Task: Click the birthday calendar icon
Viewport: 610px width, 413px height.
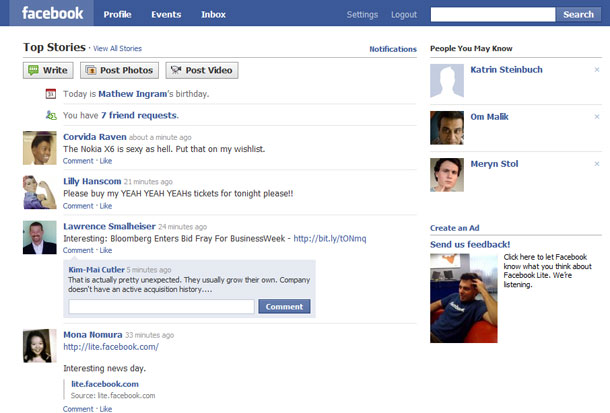Action: tap(51, 94)
